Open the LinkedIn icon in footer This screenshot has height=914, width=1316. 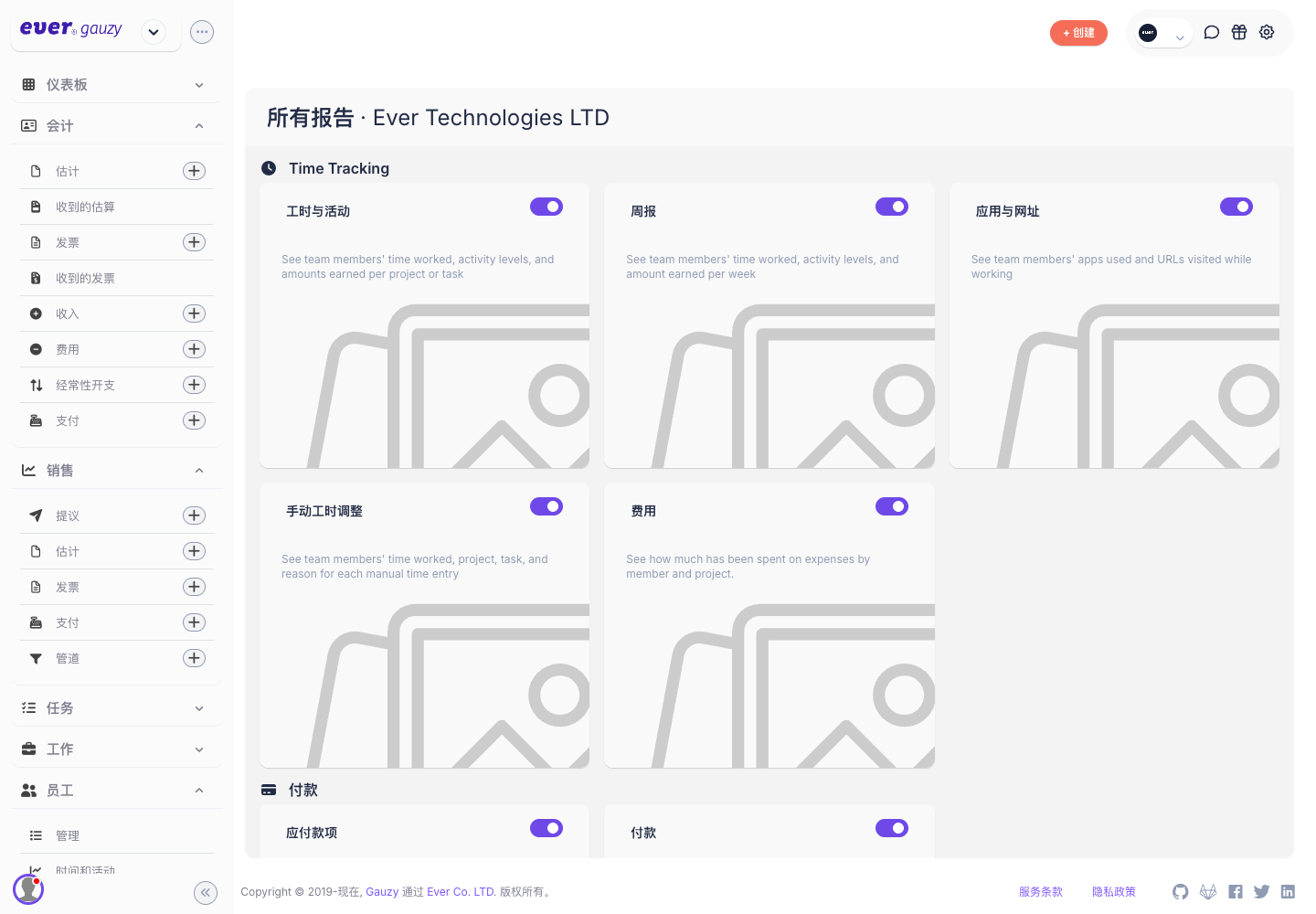[x=1288, y=892]
